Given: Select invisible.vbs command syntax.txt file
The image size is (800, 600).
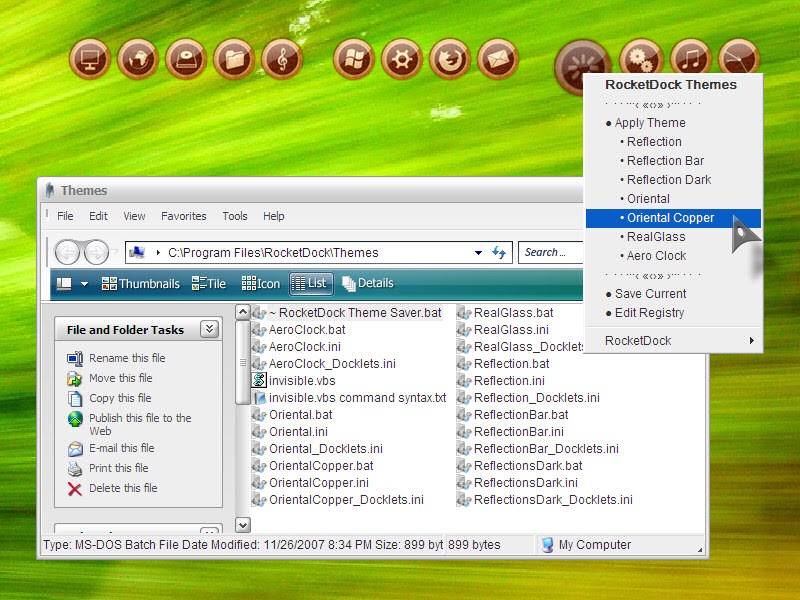Looking at the screenshot, I should 349,398.
